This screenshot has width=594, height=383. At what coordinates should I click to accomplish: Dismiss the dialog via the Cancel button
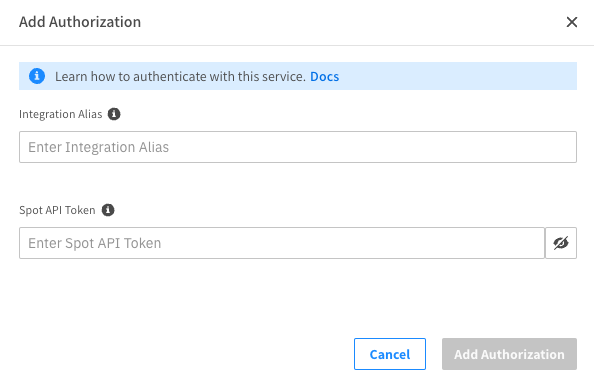pyautogui.click(x=390, y=354)
